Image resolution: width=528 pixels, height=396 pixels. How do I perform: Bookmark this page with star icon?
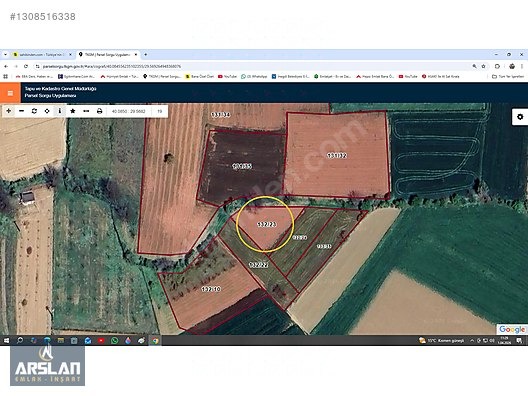(x=484, y=66)
